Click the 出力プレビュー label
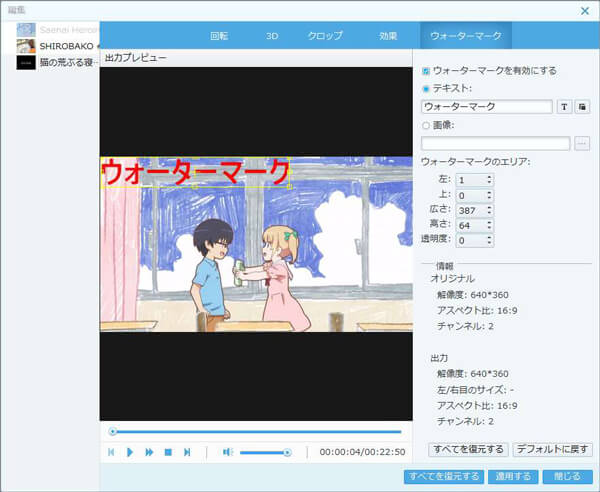The height and width of the screenshot is (492, 600). pyautogui.click(x=135, y=58)
